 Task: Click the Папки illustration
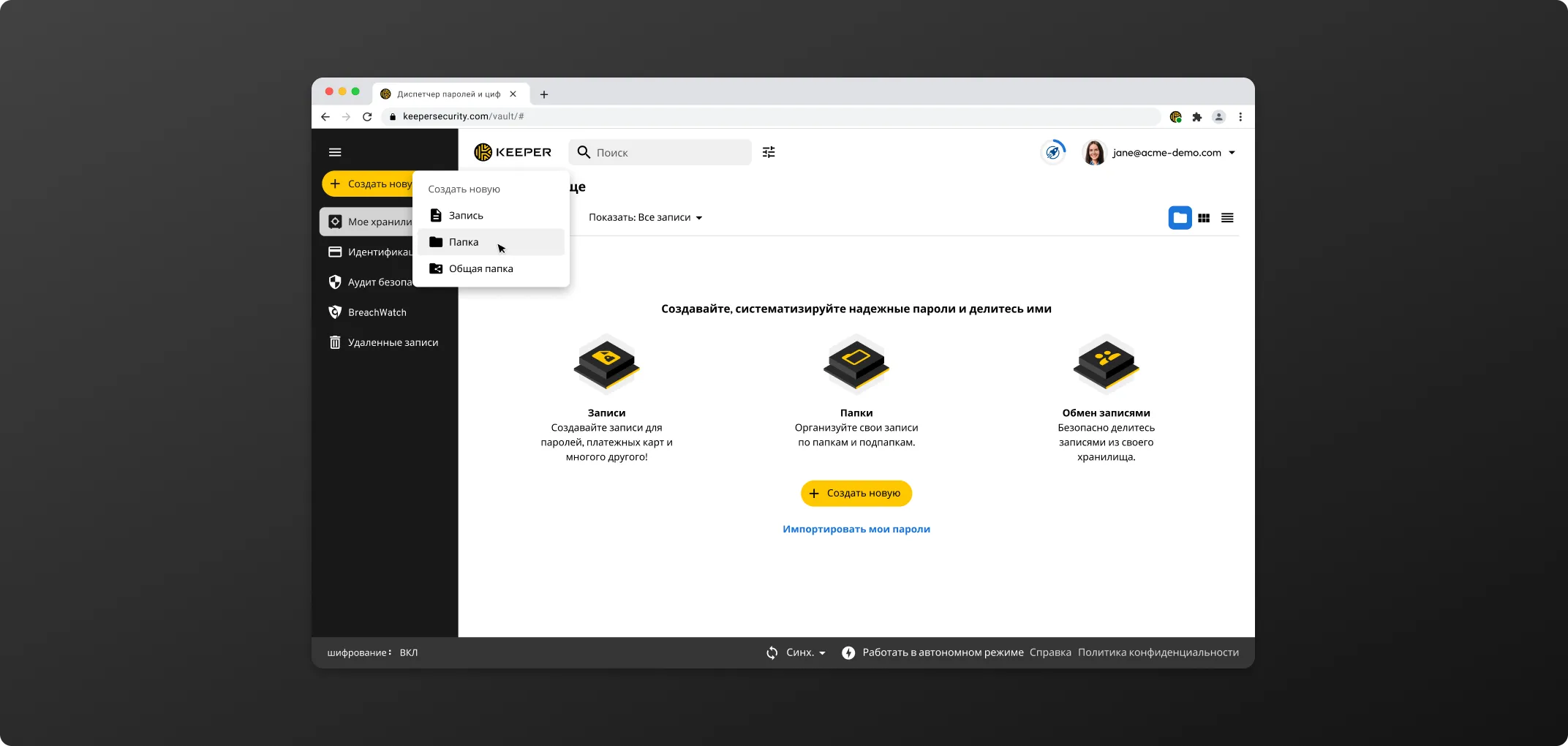tap(856, 363)
